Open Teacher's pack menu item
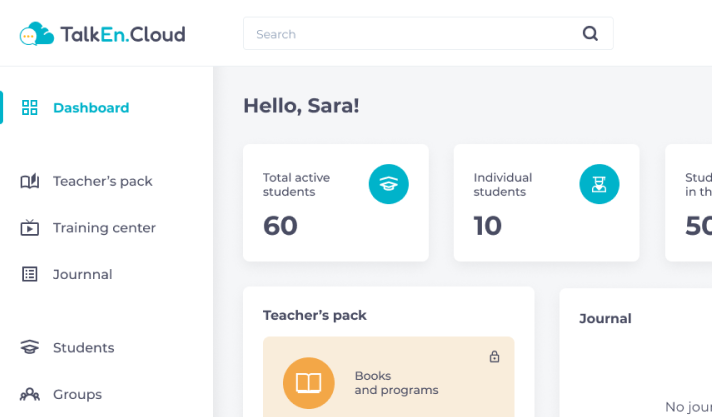712x417 pixels. click(103, 181)
